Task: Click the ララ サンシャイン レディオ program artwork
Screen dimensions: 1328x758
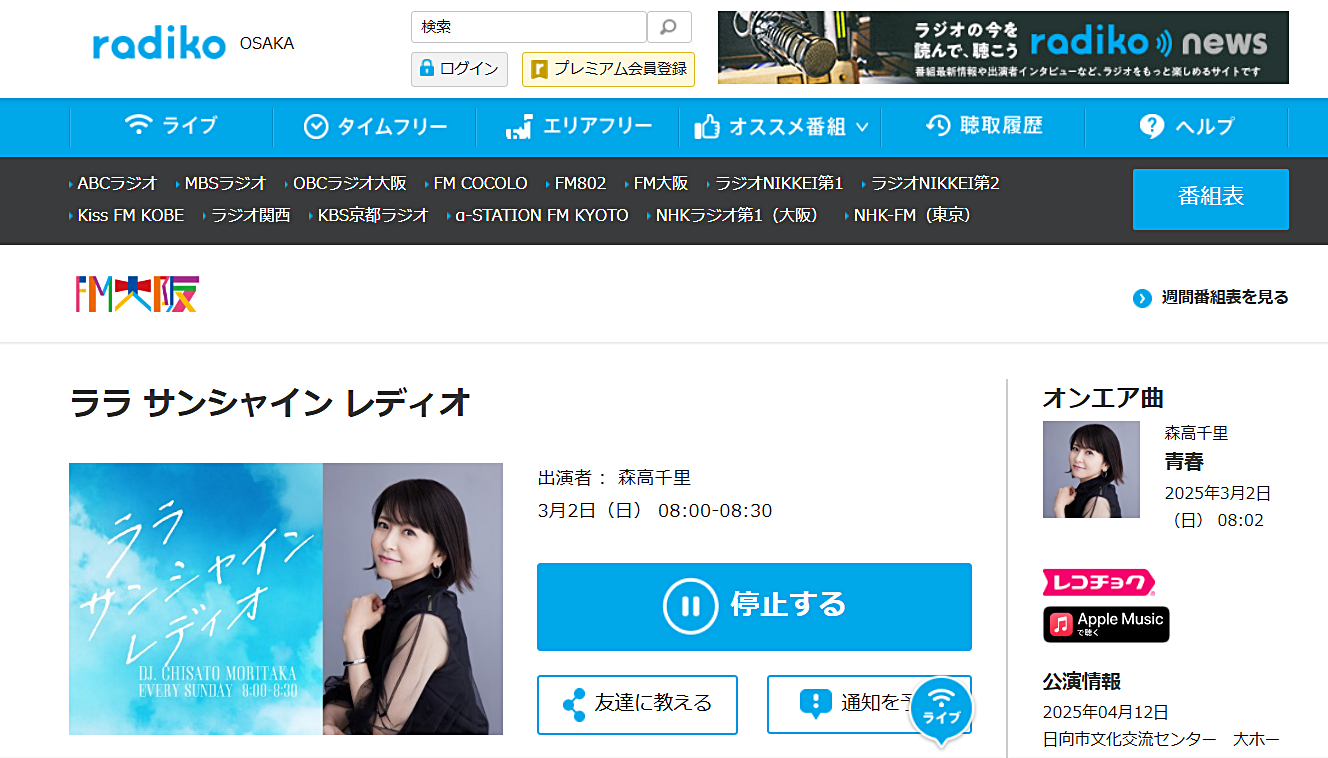Action: (286, 599)
